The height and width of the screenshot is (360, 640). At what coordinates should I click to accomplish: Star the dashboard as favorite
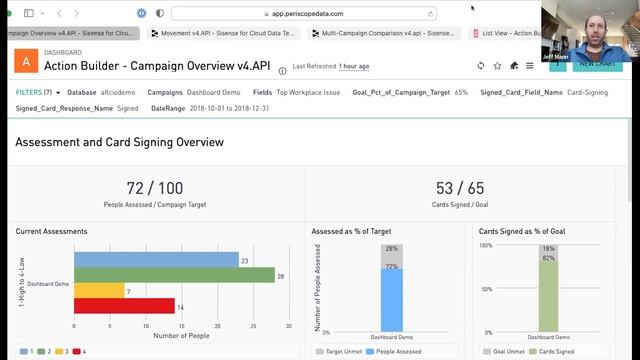497,66
